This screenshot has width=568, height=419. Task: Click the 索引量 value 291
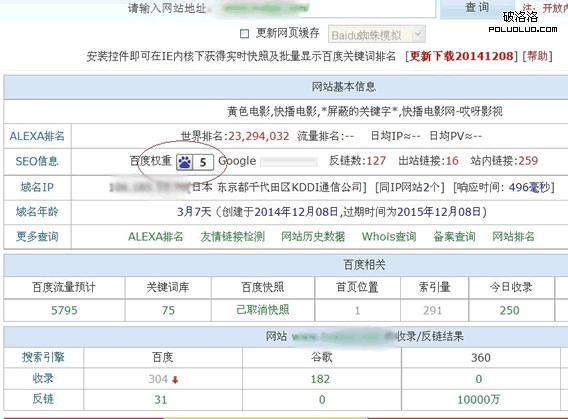pos(433,310)
